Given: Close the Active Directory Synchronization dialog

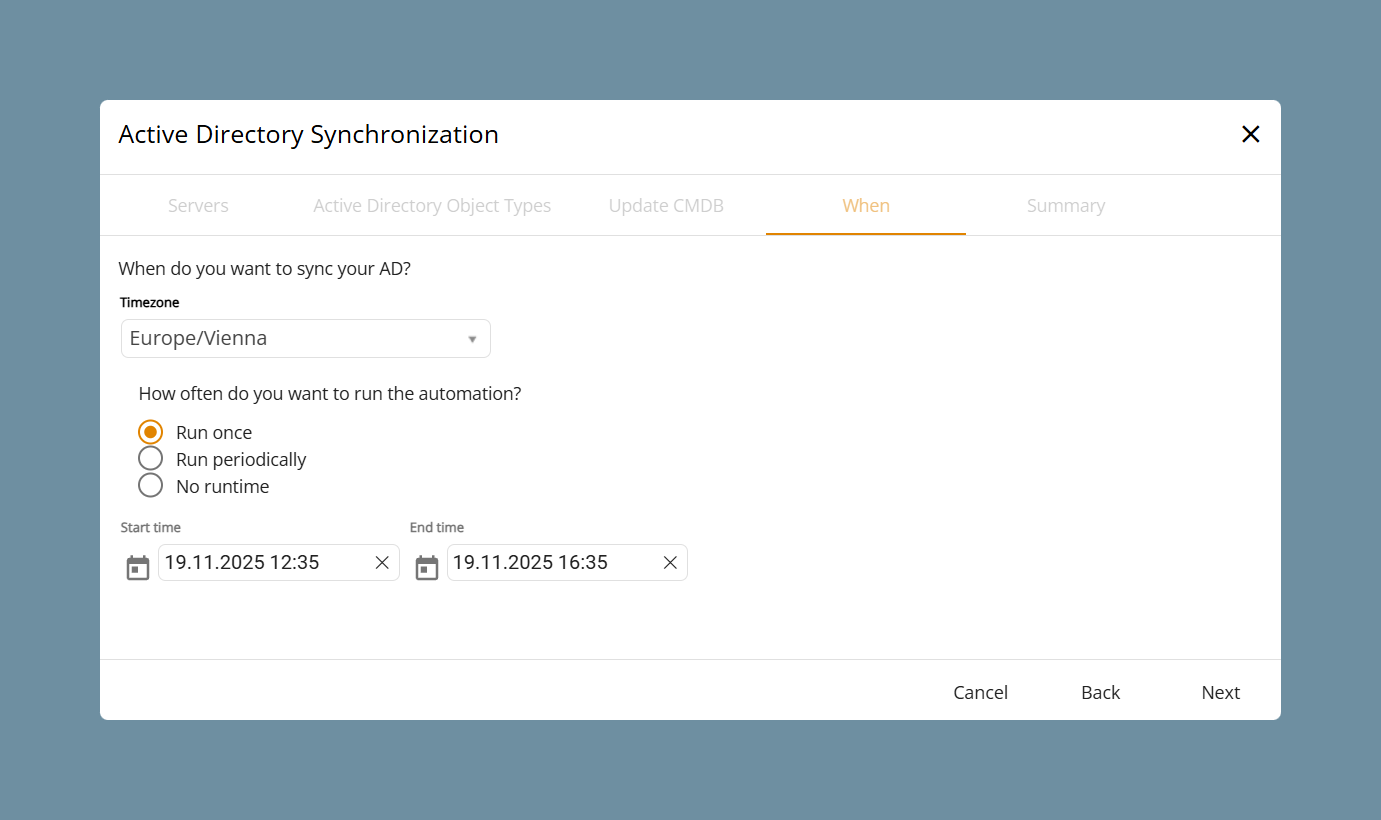Looking at the screenshot, I should coord(1250,134).
